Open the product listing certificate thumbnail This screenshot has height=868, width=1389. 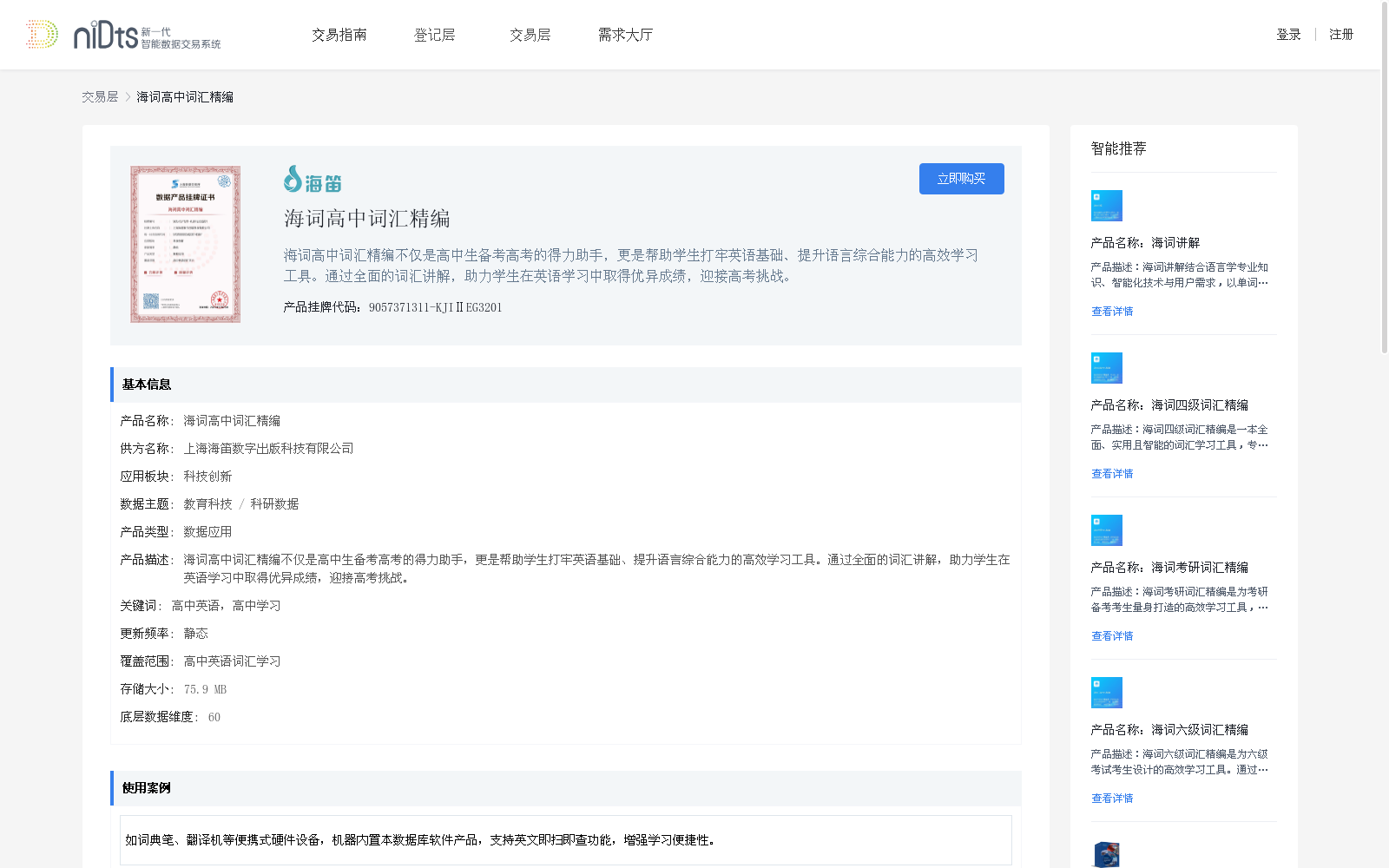pyautogui.click(x=185, y=245)
